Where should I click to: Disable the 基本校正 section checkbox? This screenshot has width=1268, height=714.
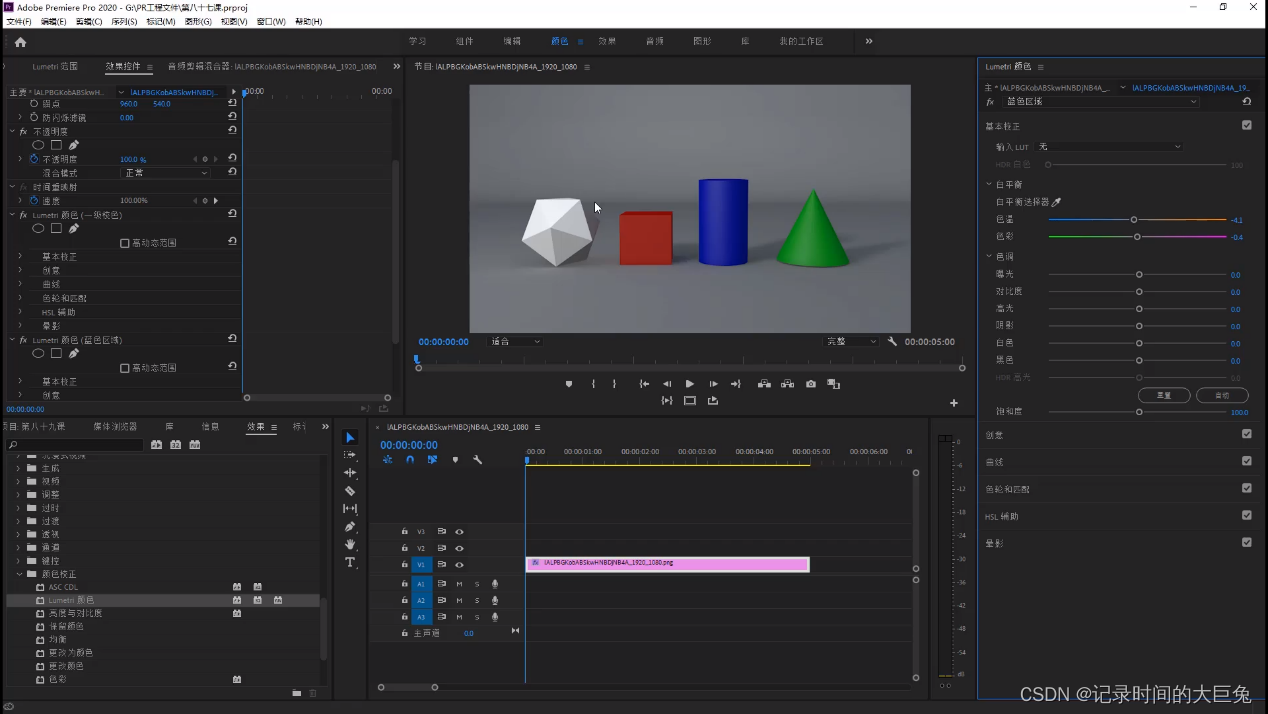pos(1246,126)
